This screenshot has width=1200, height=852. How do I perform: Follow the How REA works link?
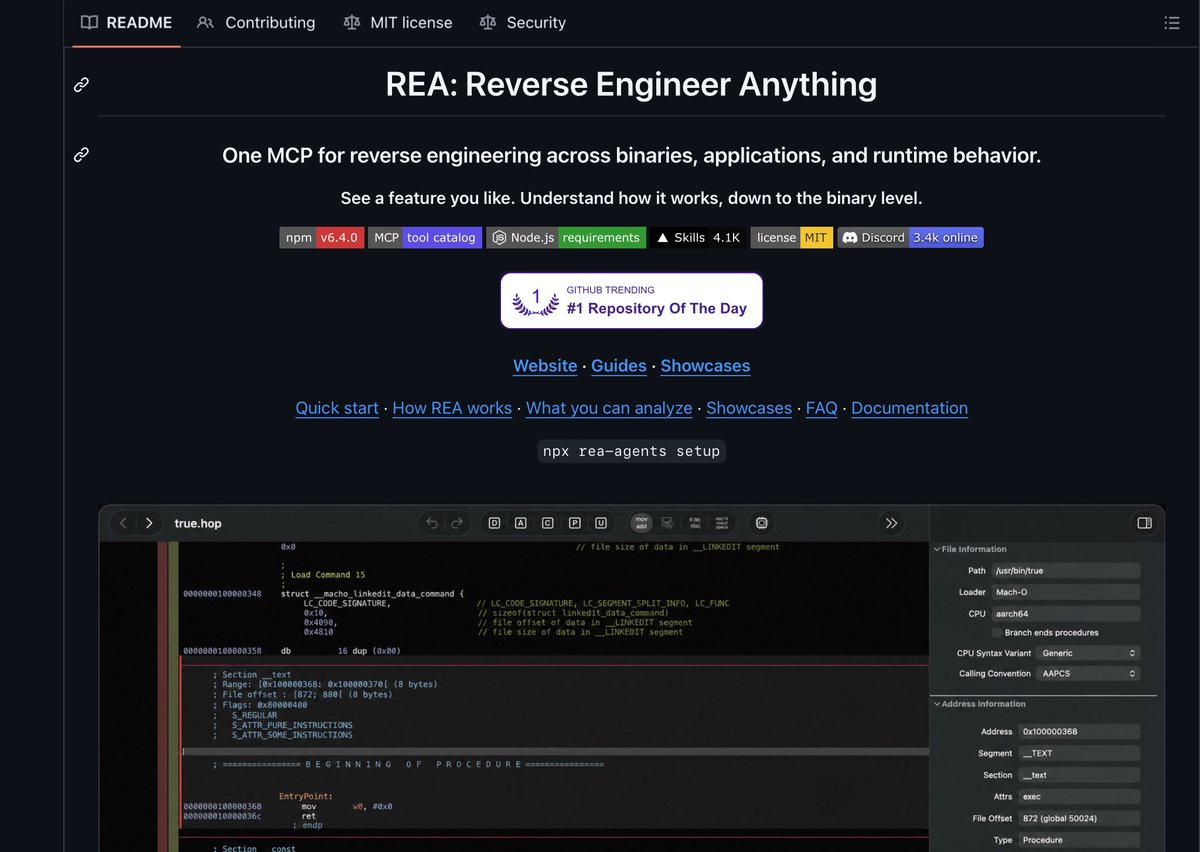(452, 408)
